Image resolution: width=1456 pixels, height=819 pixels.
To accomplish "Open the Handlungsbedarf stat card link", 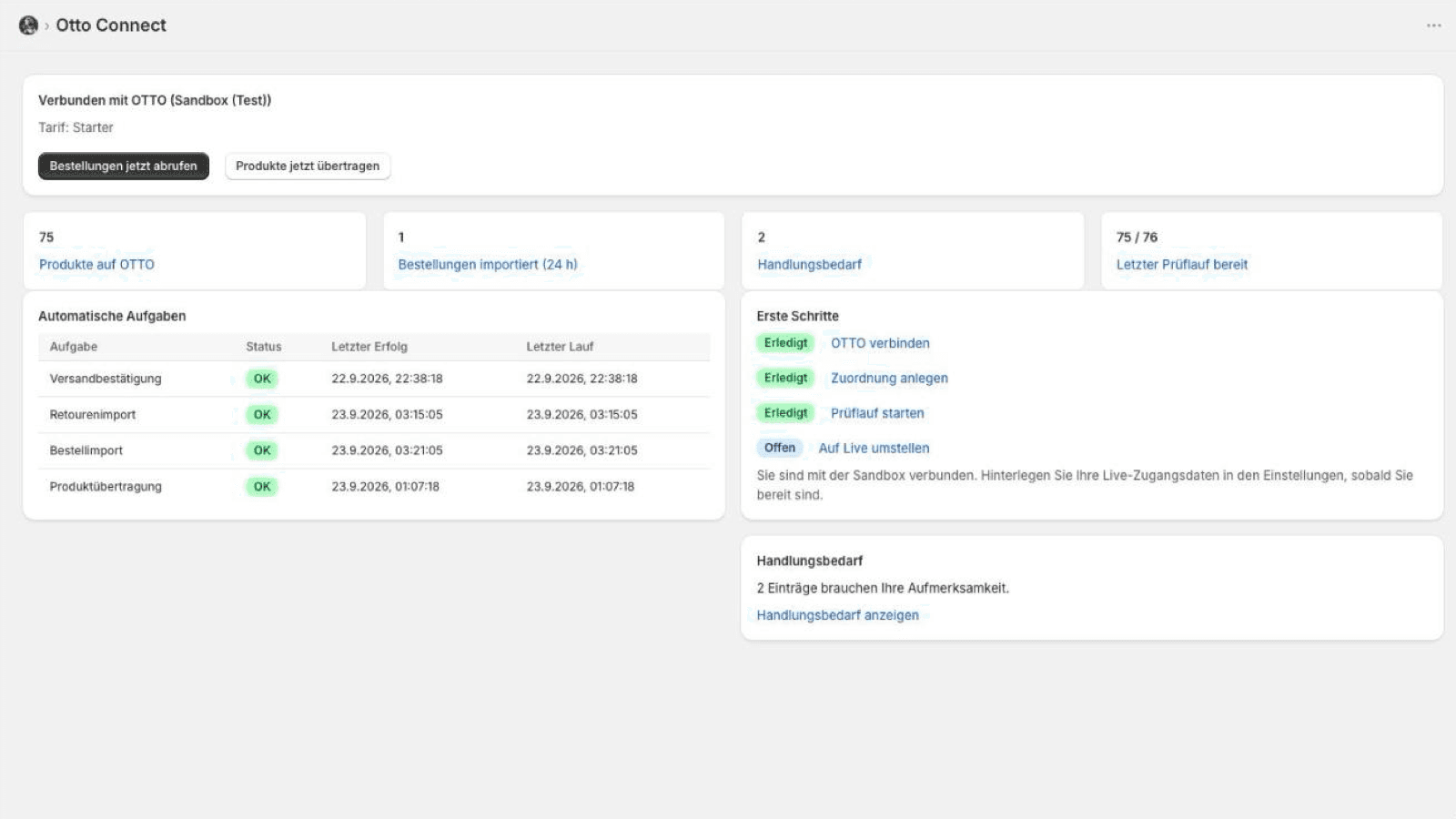I will tap(809, 264).
